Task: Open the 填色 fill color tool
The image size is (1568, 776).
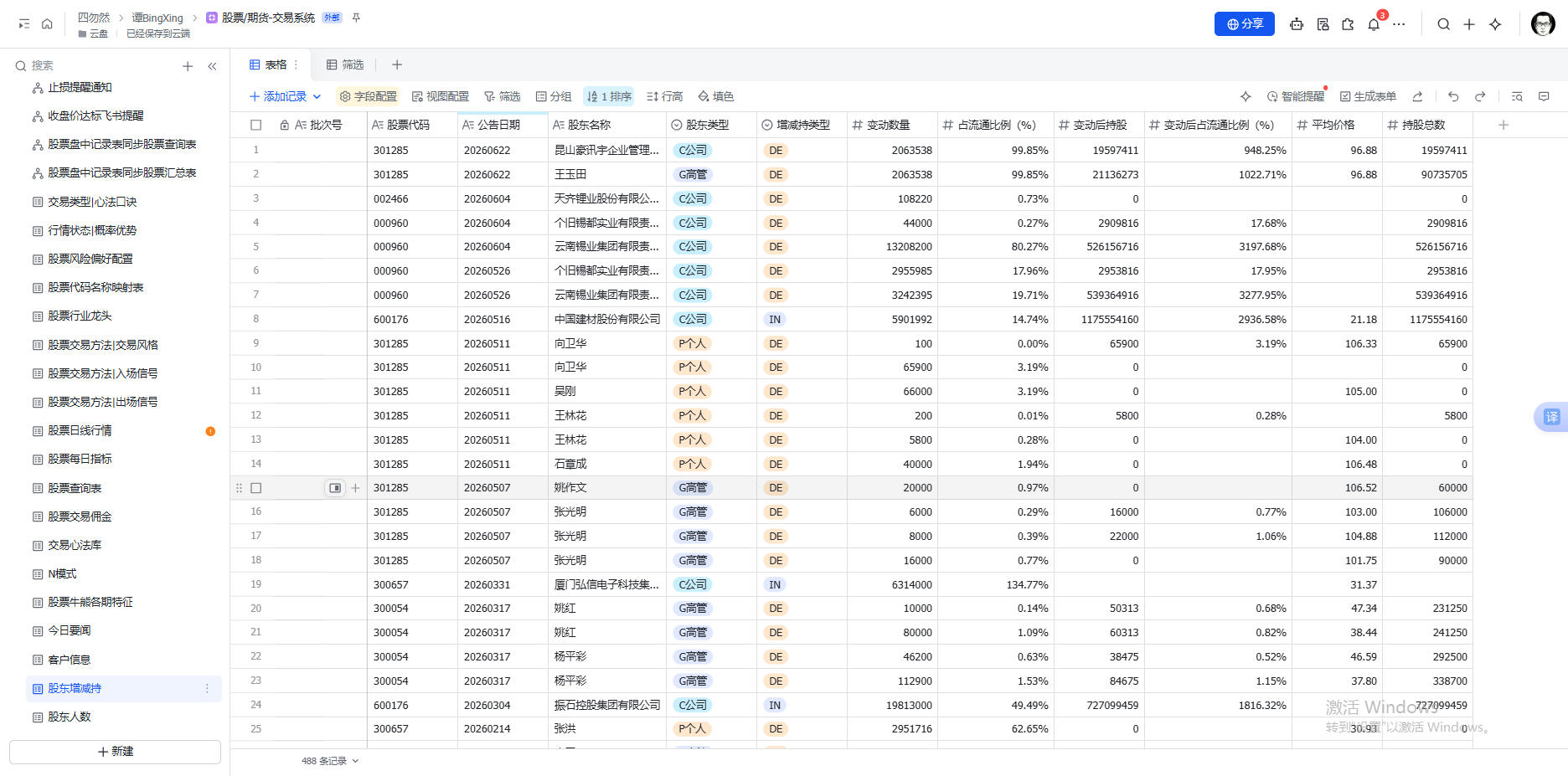Action: 716,96
